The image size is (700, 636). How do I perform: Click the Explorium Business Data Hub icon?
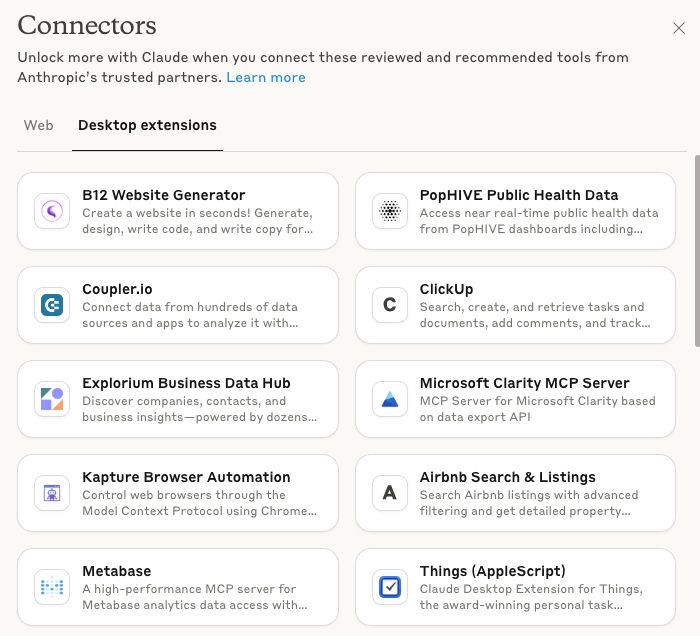coord(50,399)
